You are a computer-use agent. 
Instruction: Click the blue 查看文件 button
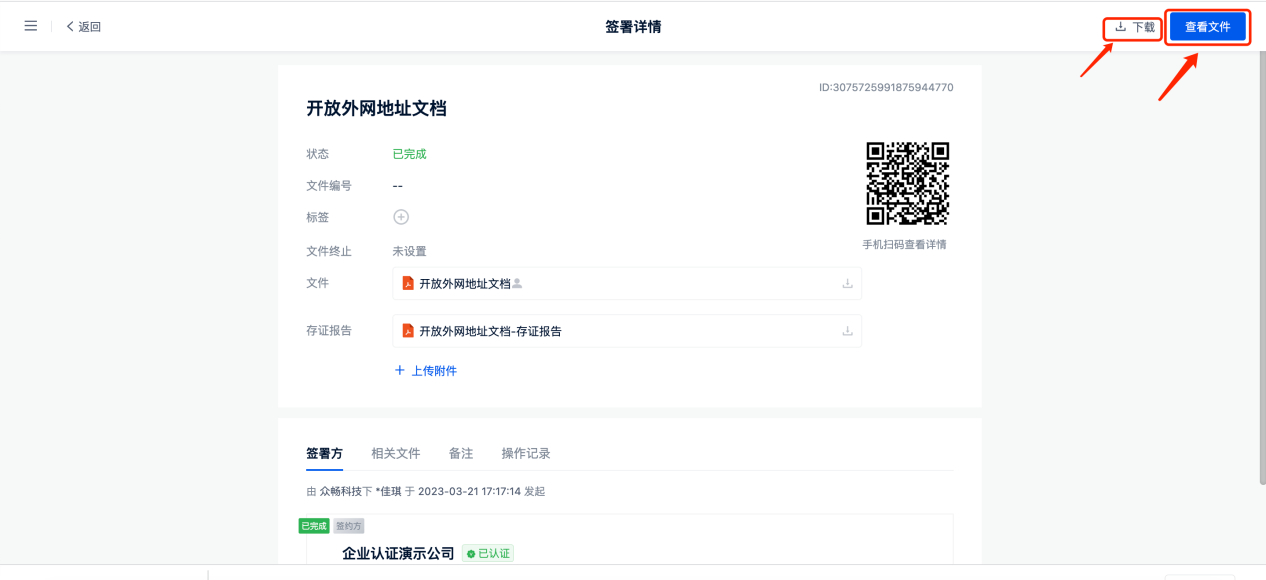coord(1207,27)
